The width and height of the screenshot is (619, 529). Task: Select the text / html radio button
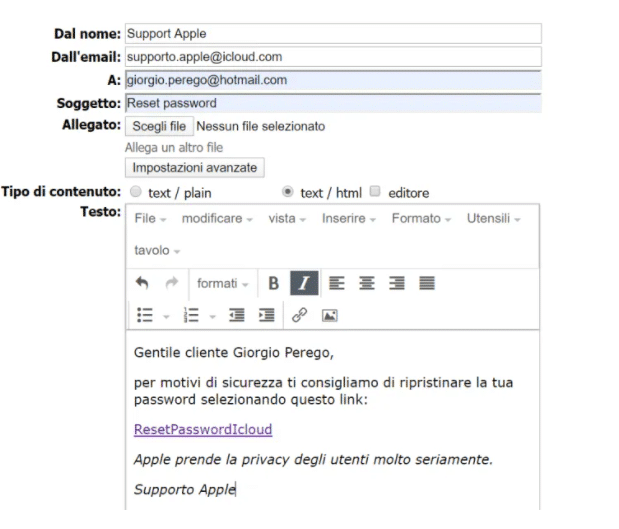[x=288, y=192]
